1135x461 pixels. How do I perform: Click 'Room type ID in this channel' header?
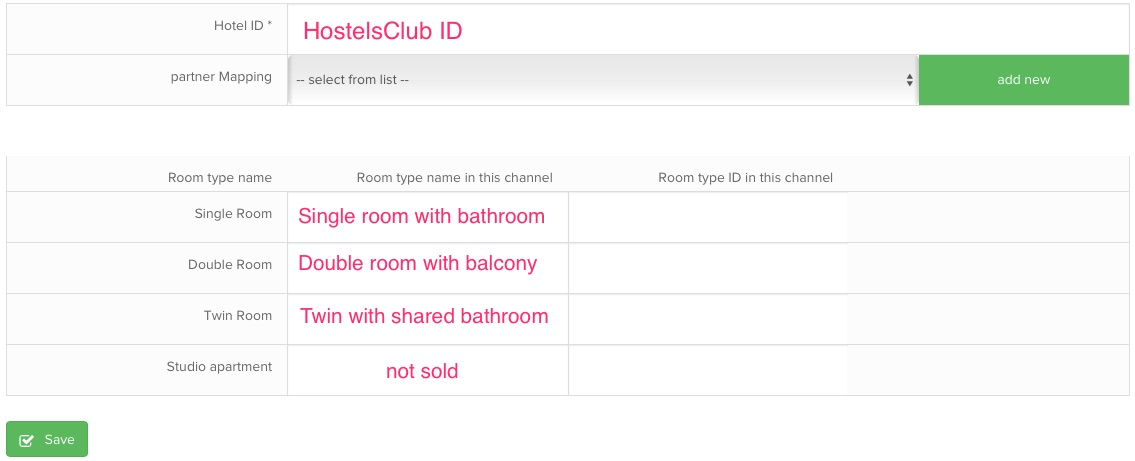[745, 178]
